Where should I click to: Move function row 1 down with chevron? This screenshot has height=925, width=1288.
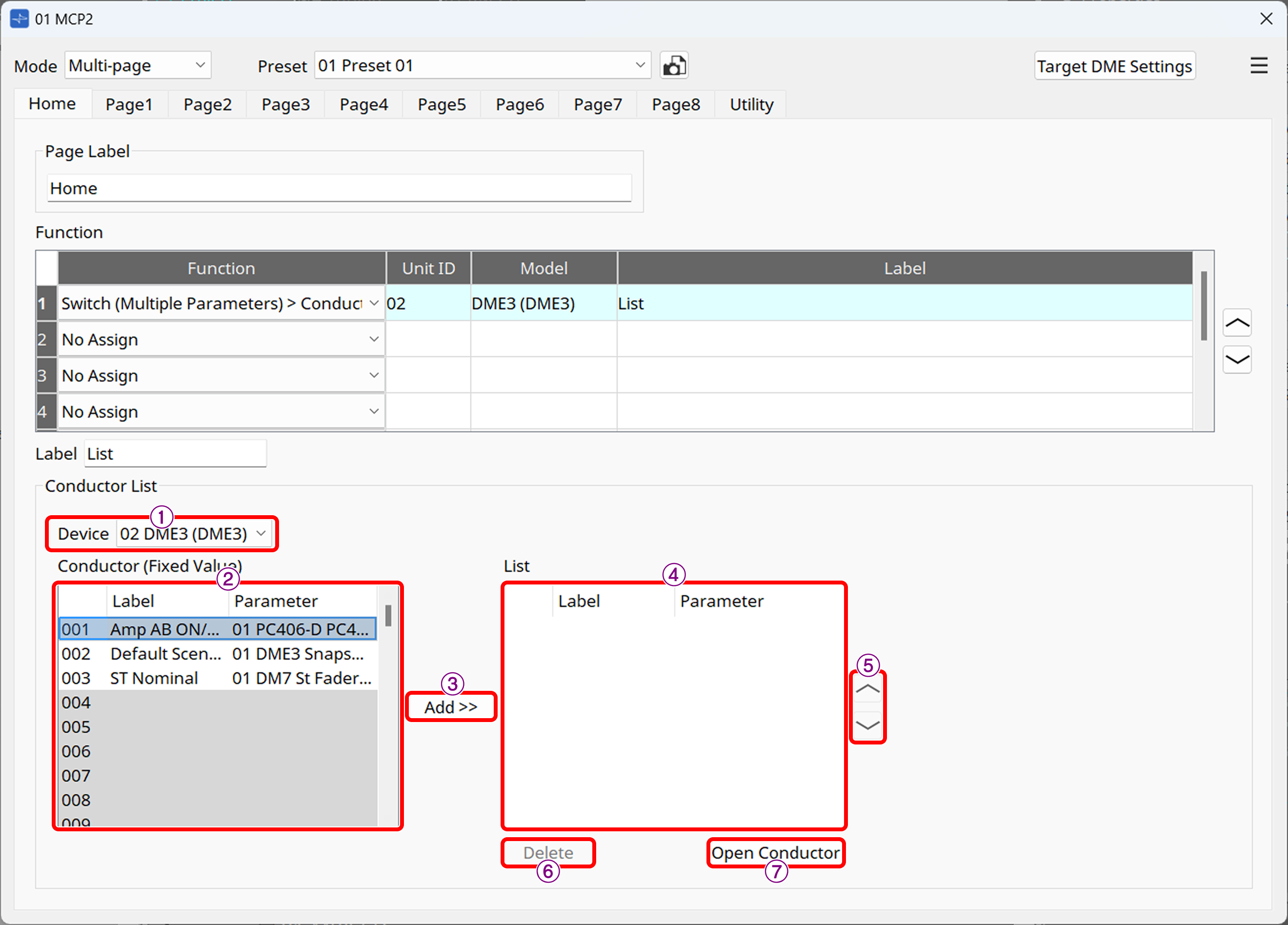click(1237, 360)
